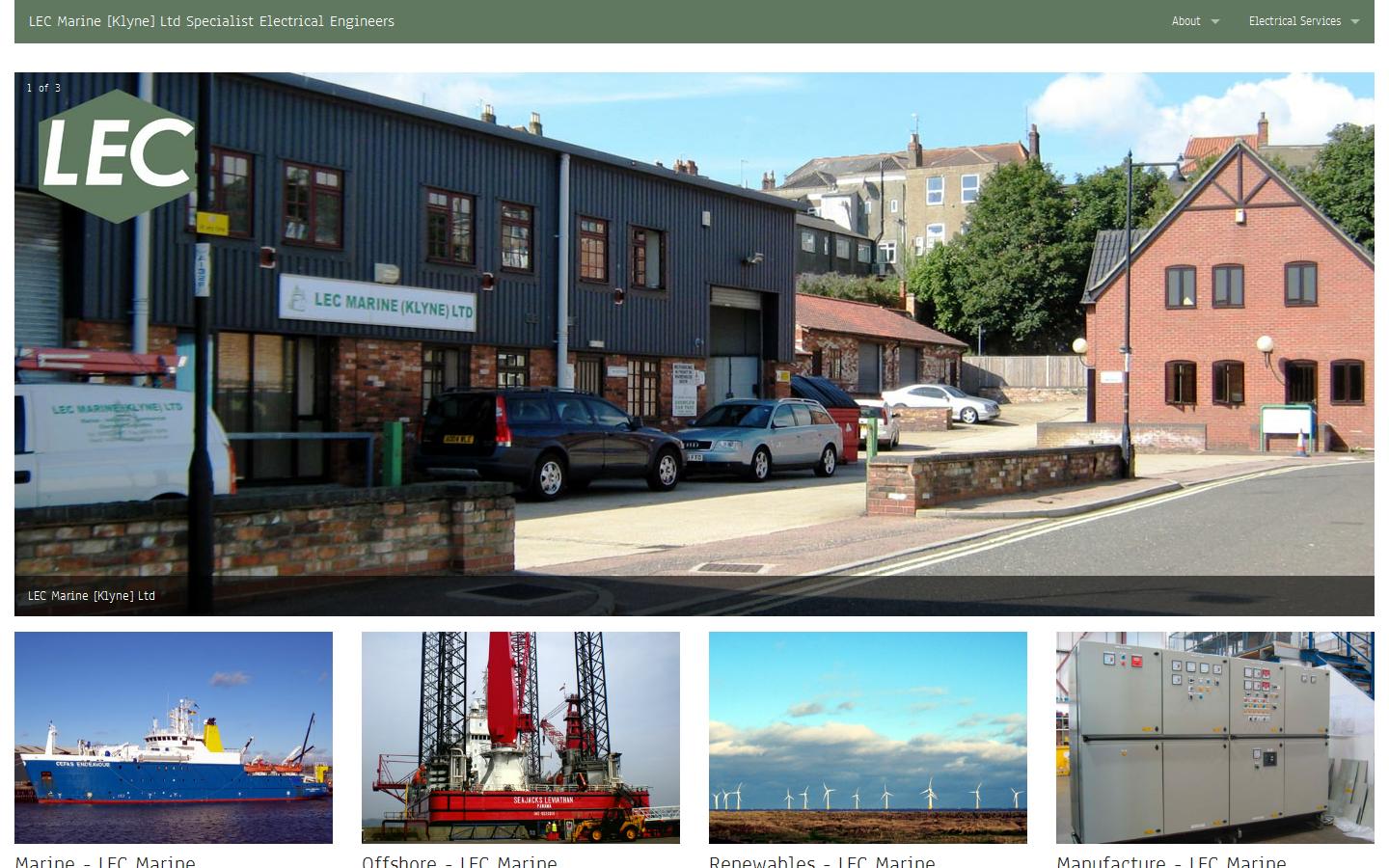Click the red Seajacks Leviathan offshore rig thumbnail
The height and width of the screenshot is (868, 1389).
click(x=521, y=737)
